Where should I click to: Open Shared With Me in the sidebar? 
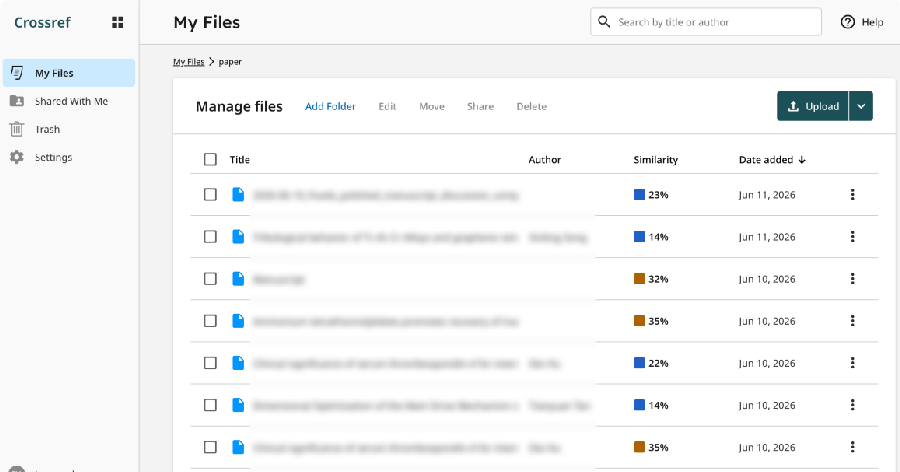pyautogui.click(x=71, y=101)
